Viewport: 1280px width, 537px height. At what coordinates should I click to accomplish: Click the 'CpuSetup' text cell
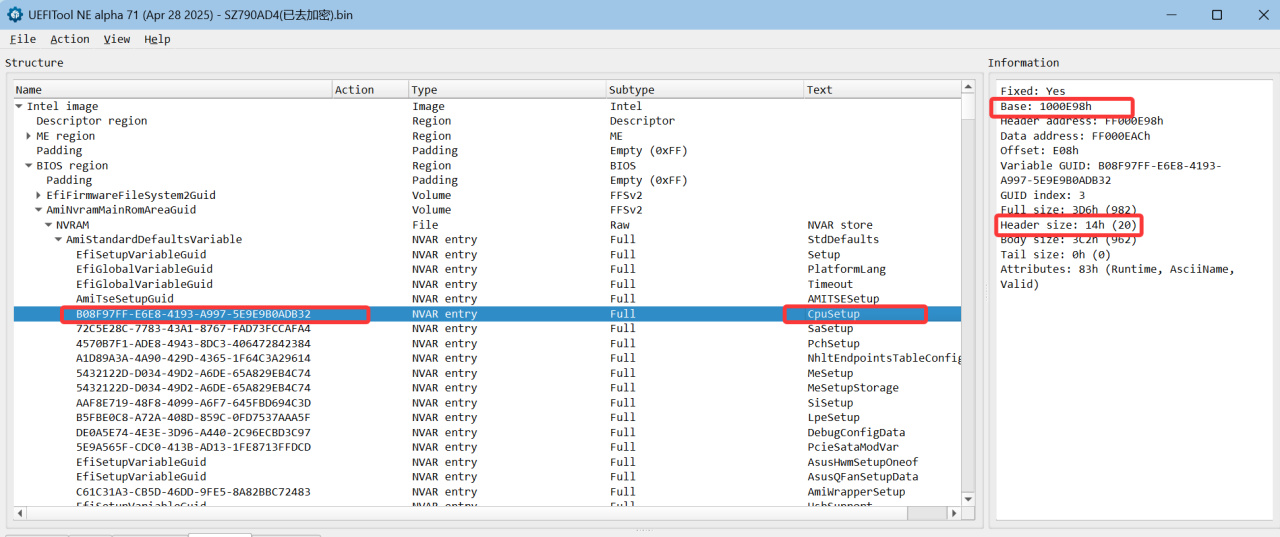(833, 314)
